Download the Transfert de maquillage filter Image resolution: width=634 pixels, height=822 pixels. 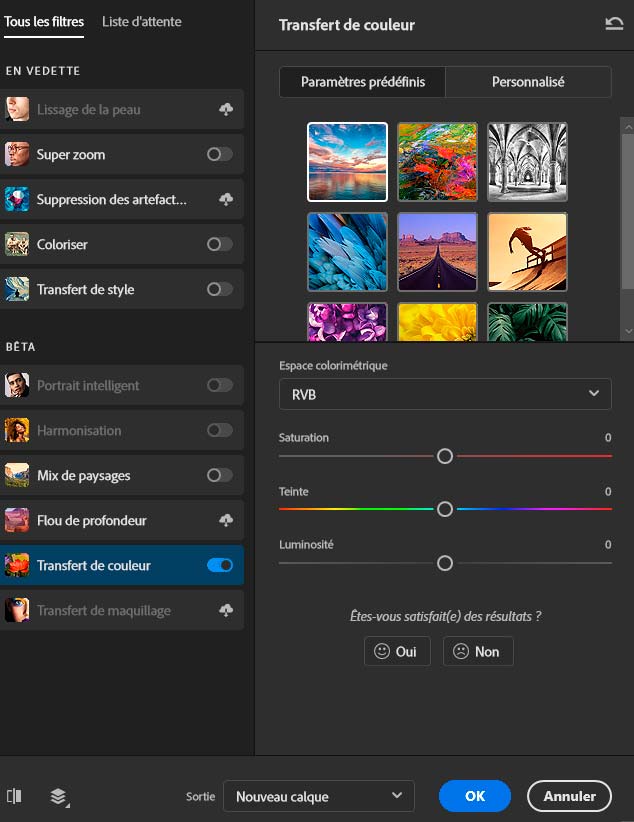tap(226, 611)
